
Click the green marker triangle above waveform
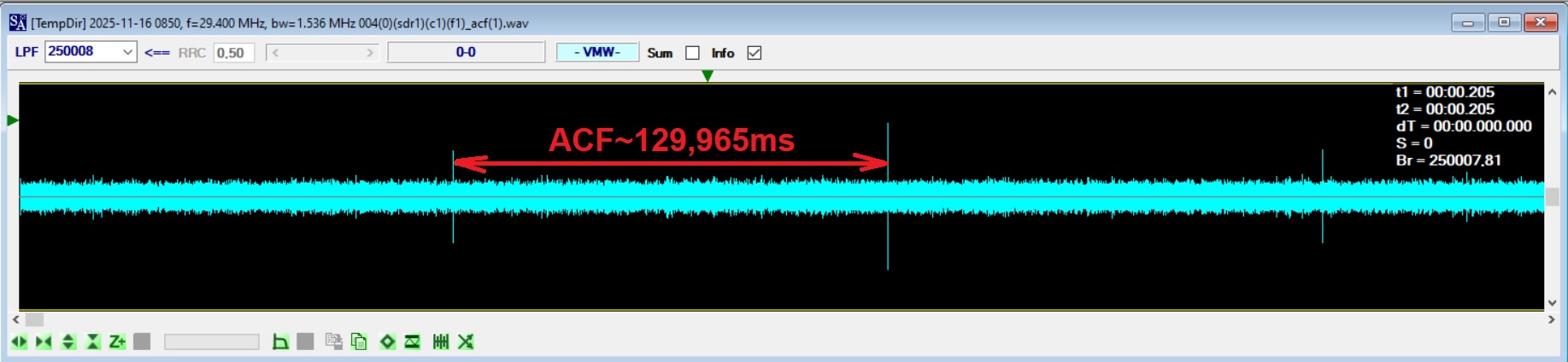click(708, 76)
